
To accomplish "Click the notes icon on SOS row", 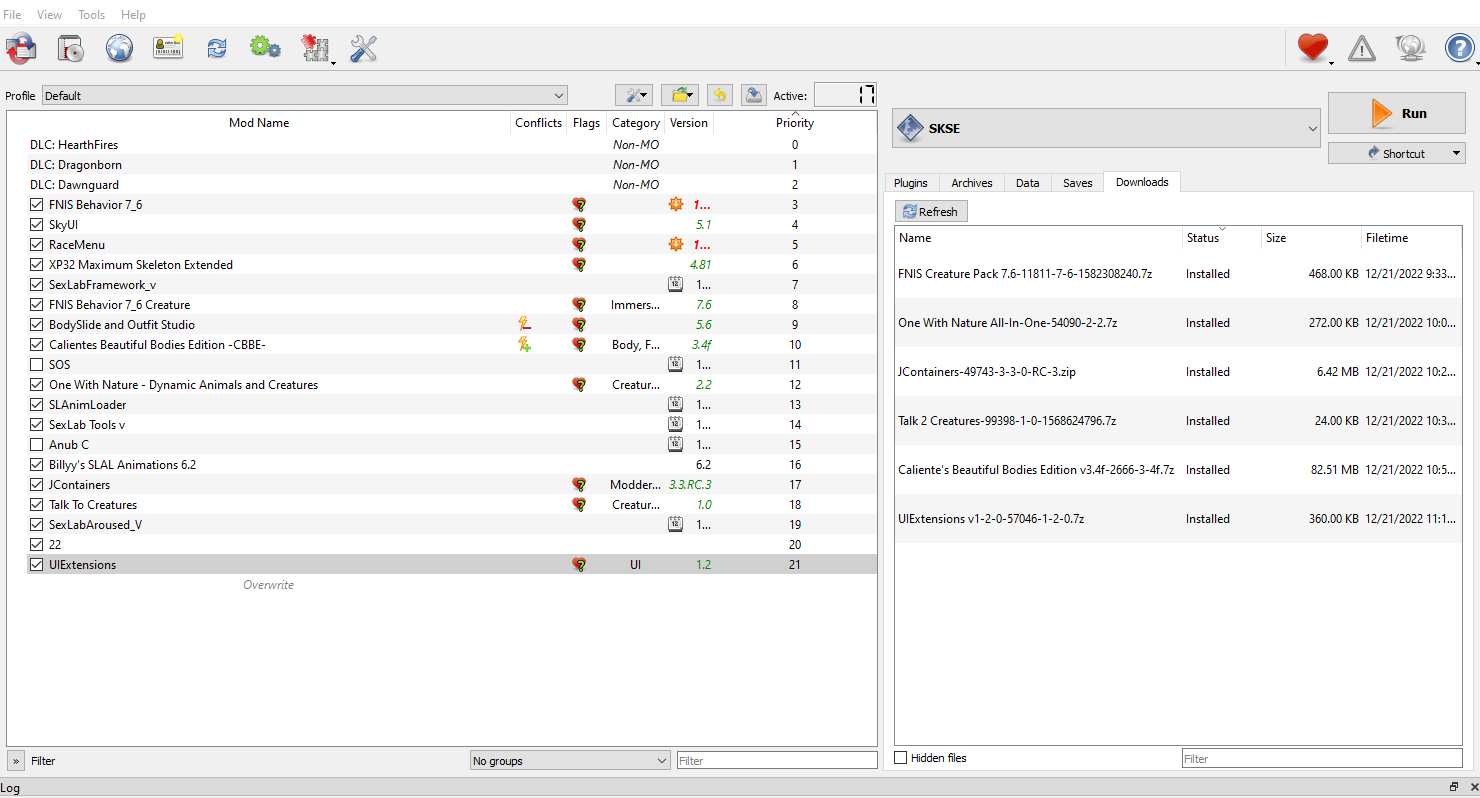I will coord(675,364).
